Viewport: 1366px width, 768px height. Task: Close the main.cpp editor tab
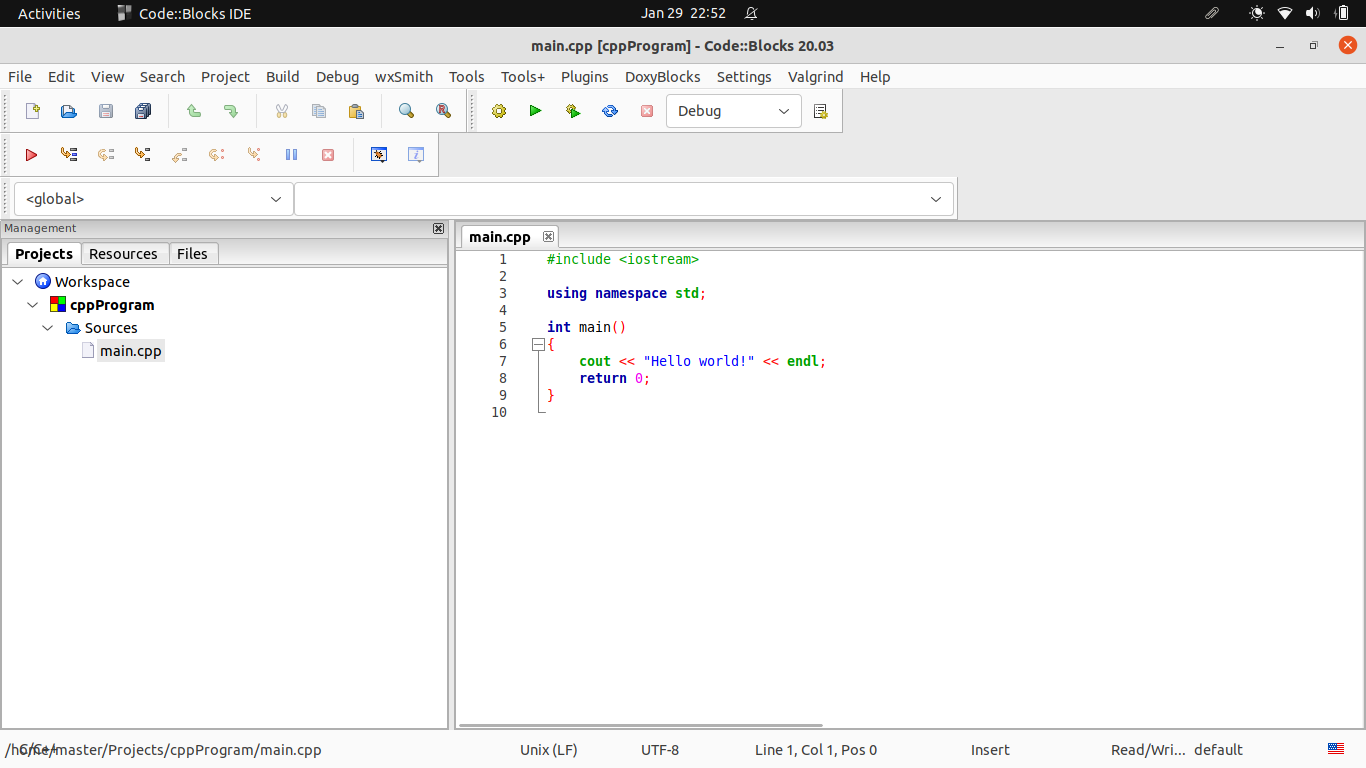click(x=548, y=237)
